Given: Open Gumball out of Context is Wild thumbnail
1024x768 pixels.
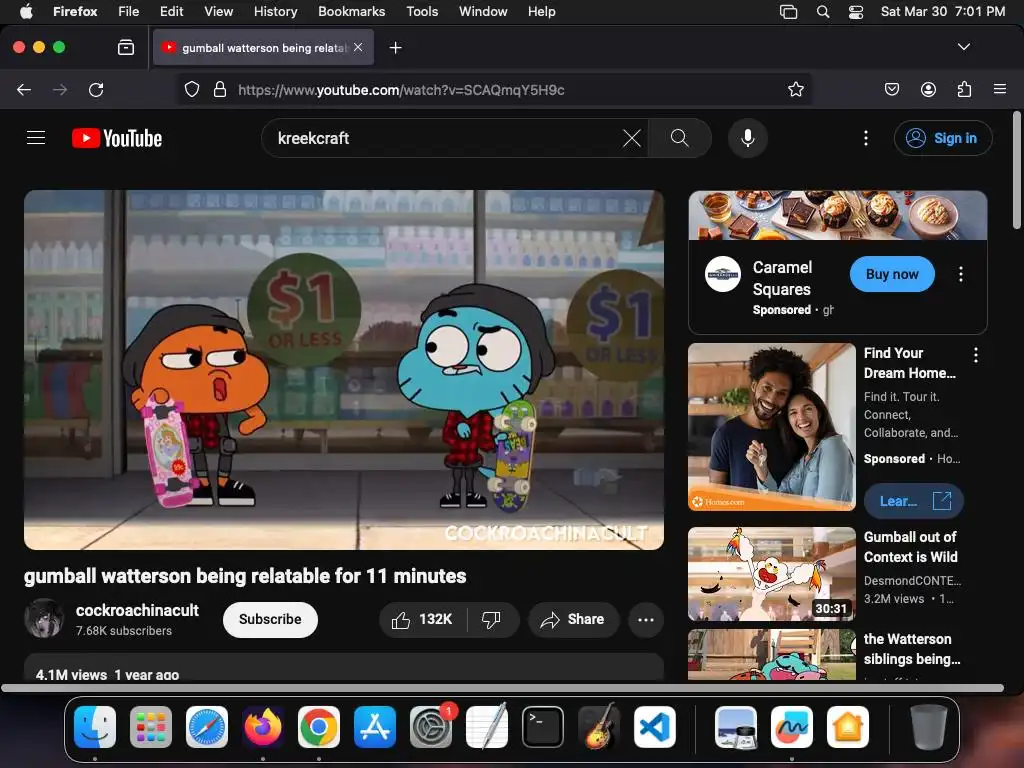Looking at the screenshot, I should point(771,573).
